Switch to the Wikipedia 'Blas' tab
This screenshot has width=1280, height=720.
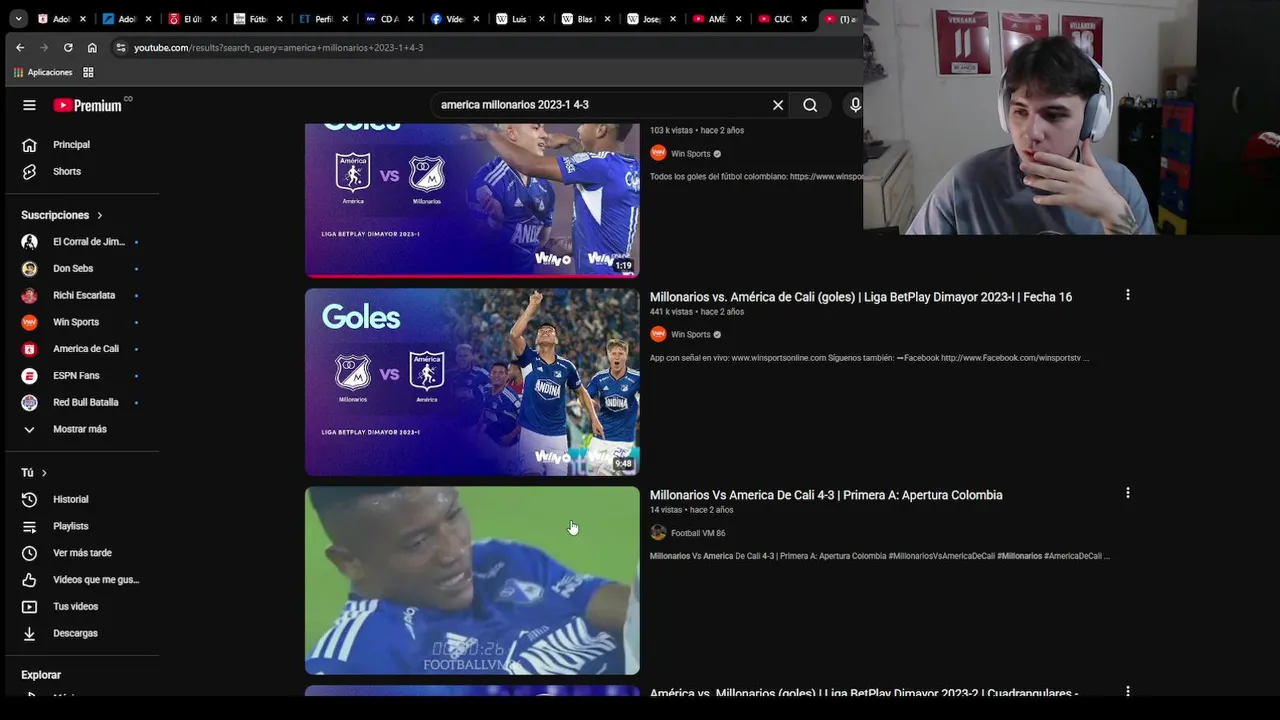(x=586, y=19)
